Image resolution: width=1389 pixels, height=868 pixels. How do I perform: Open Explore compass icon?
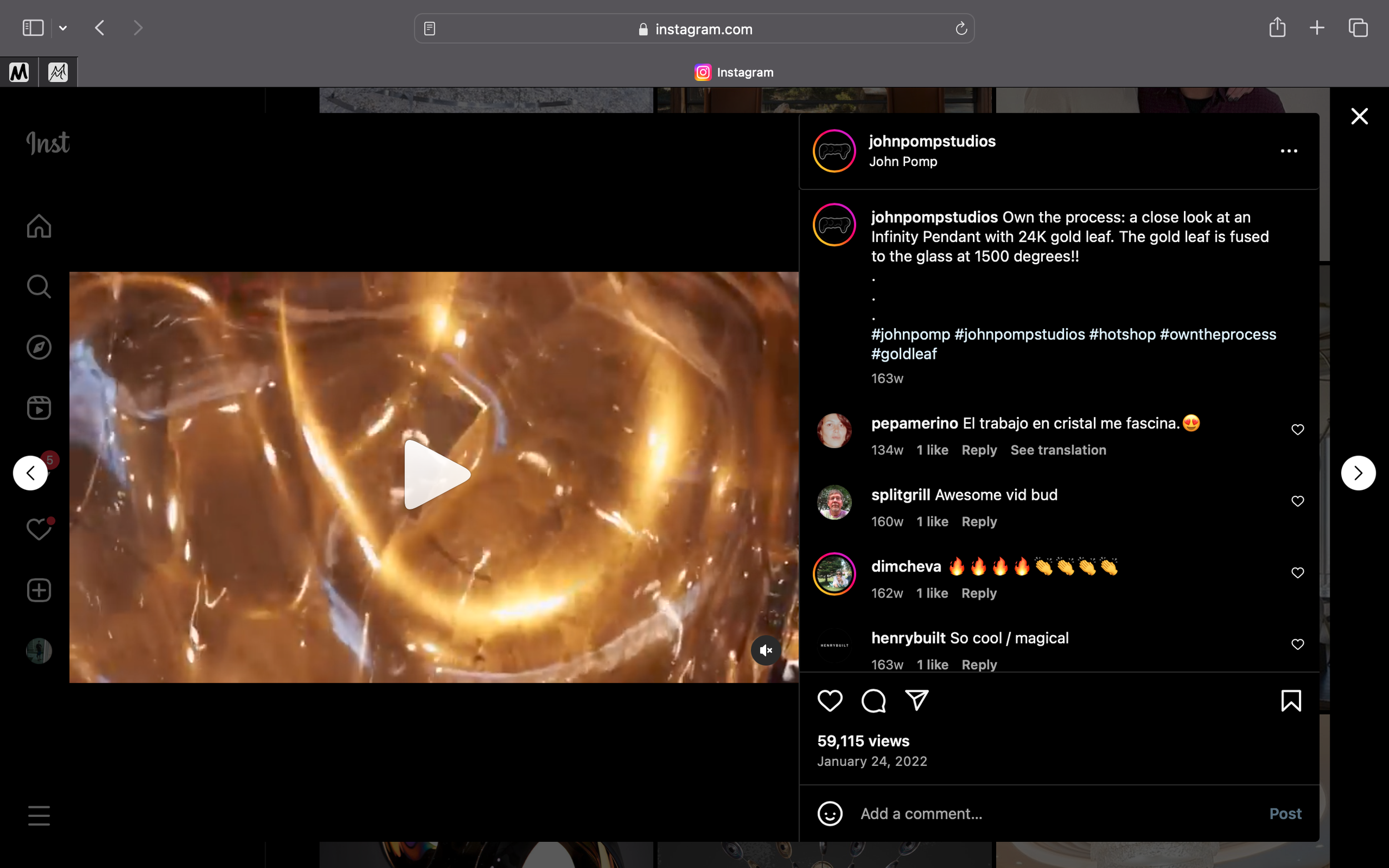[39, 347]
